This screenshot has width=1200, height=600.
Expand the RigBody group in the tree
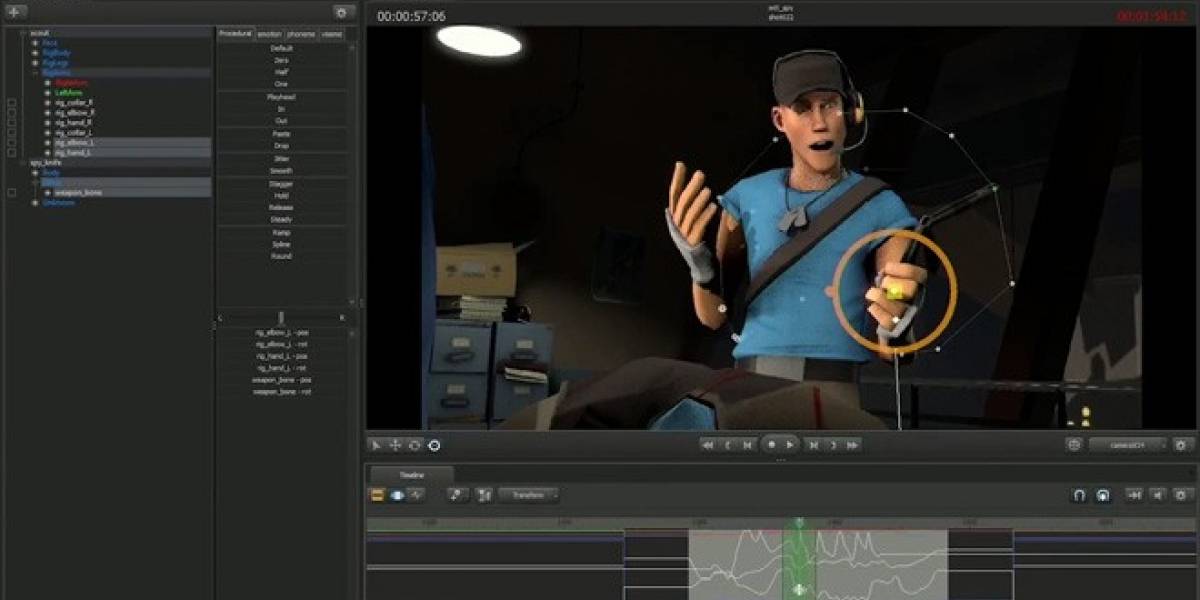(35, 52)
